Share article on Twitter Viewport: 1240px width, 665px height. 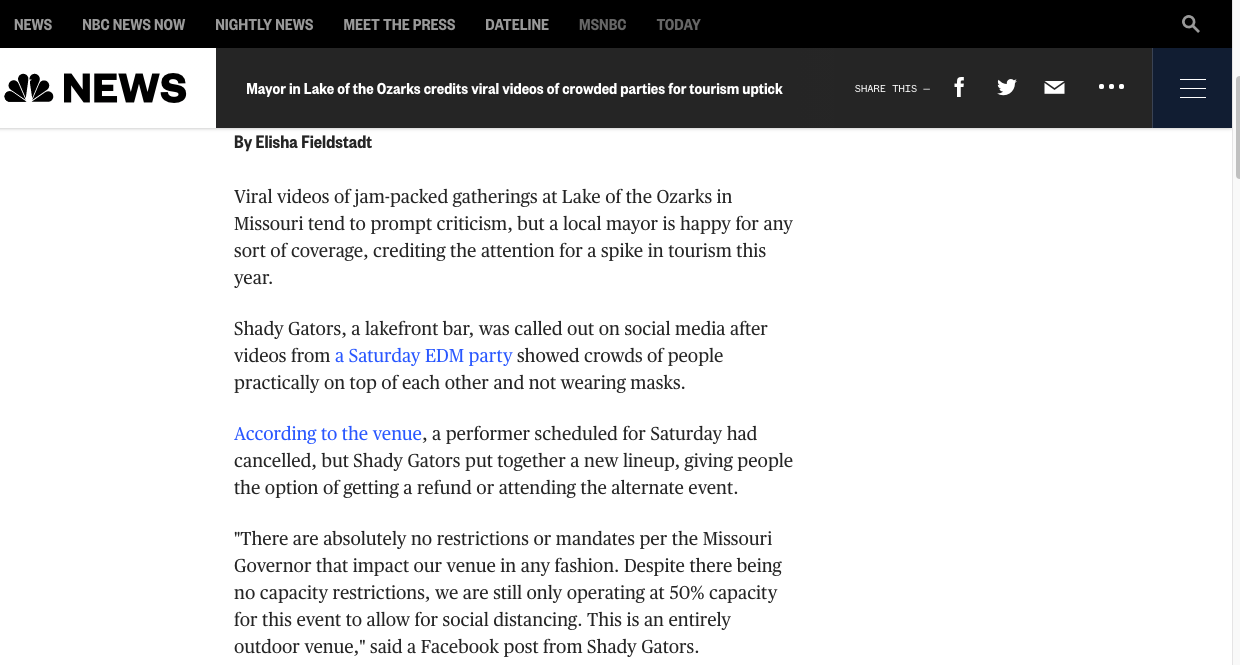(x=1006, y=88)
